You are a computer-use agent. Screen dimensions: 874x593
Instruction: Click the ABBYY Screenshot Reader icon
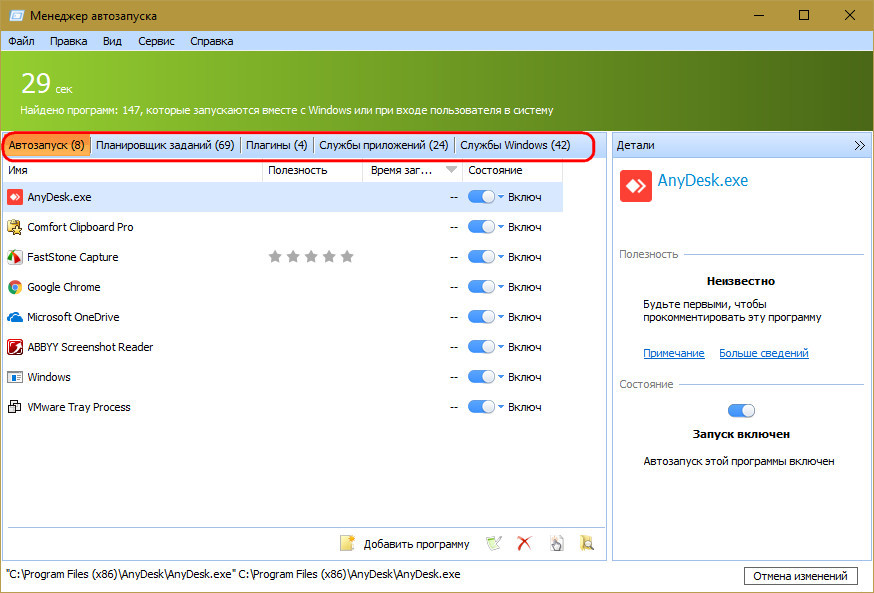(x=15, y=347)
